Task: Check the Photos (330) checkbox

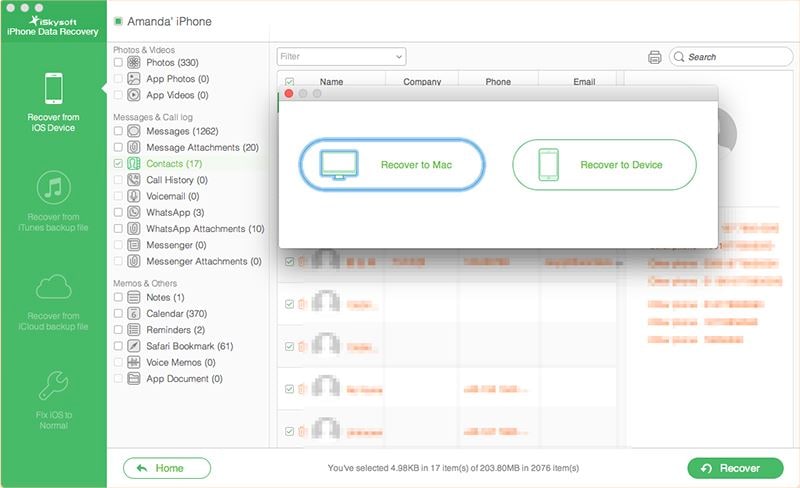Action: tap(118, 62)
